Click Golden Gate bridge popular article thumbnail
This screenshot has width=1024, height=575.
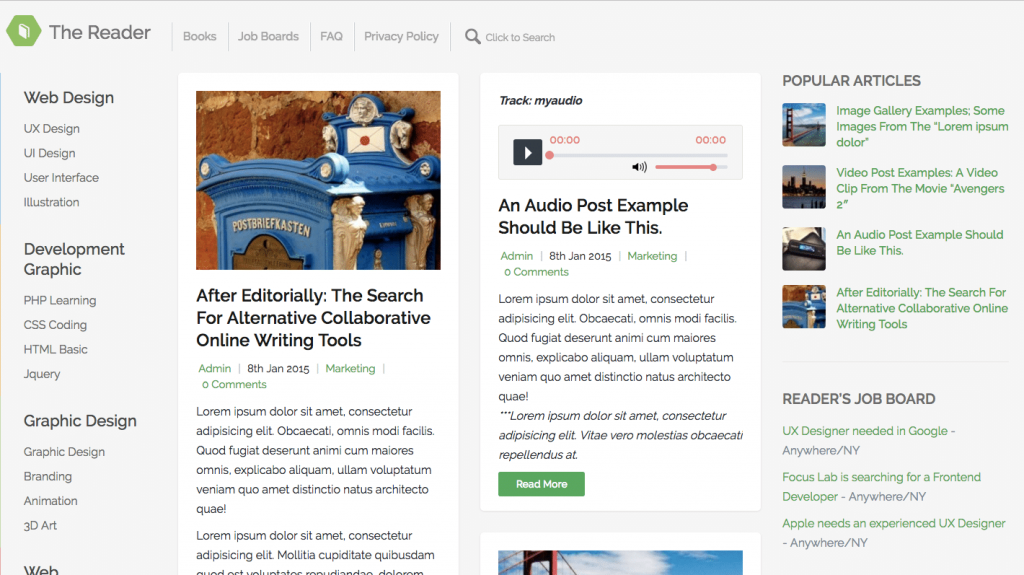[x=804, y=124]
